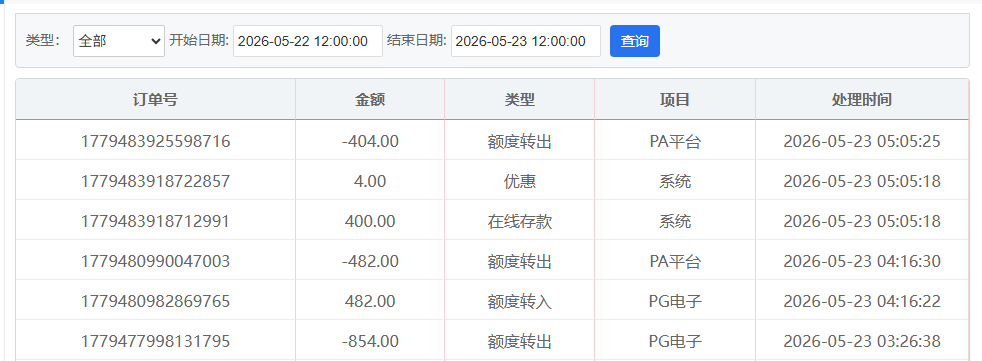982x361 pixels.
Task: Open the 类型 dropdown showing 全部
Action: pyautogui.click(x=119, y=41)
